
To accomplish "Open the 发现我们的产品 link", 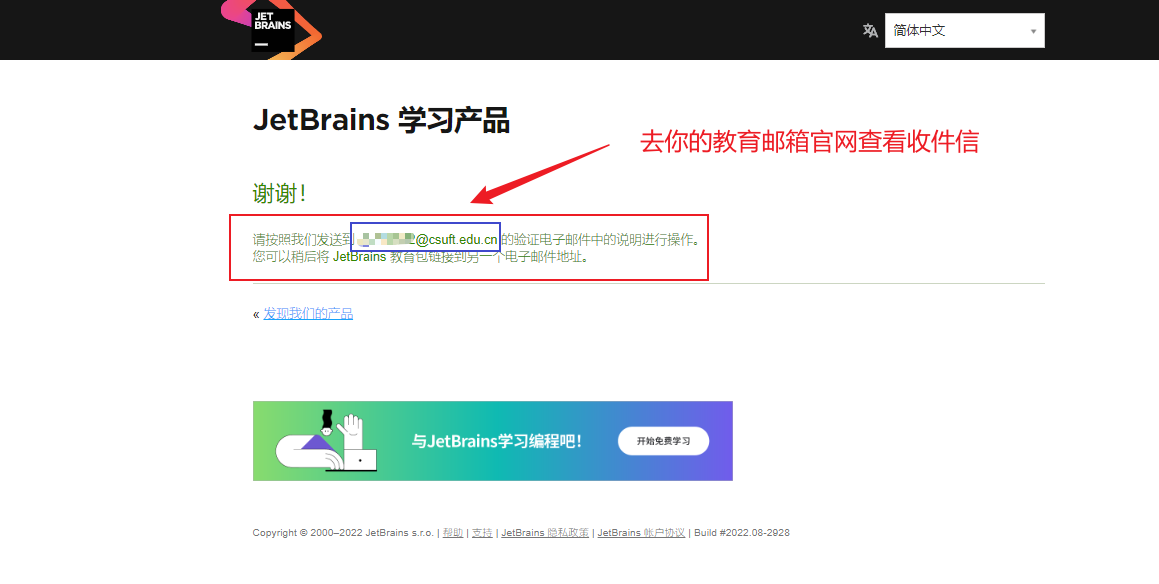I will tap(308, 314).
